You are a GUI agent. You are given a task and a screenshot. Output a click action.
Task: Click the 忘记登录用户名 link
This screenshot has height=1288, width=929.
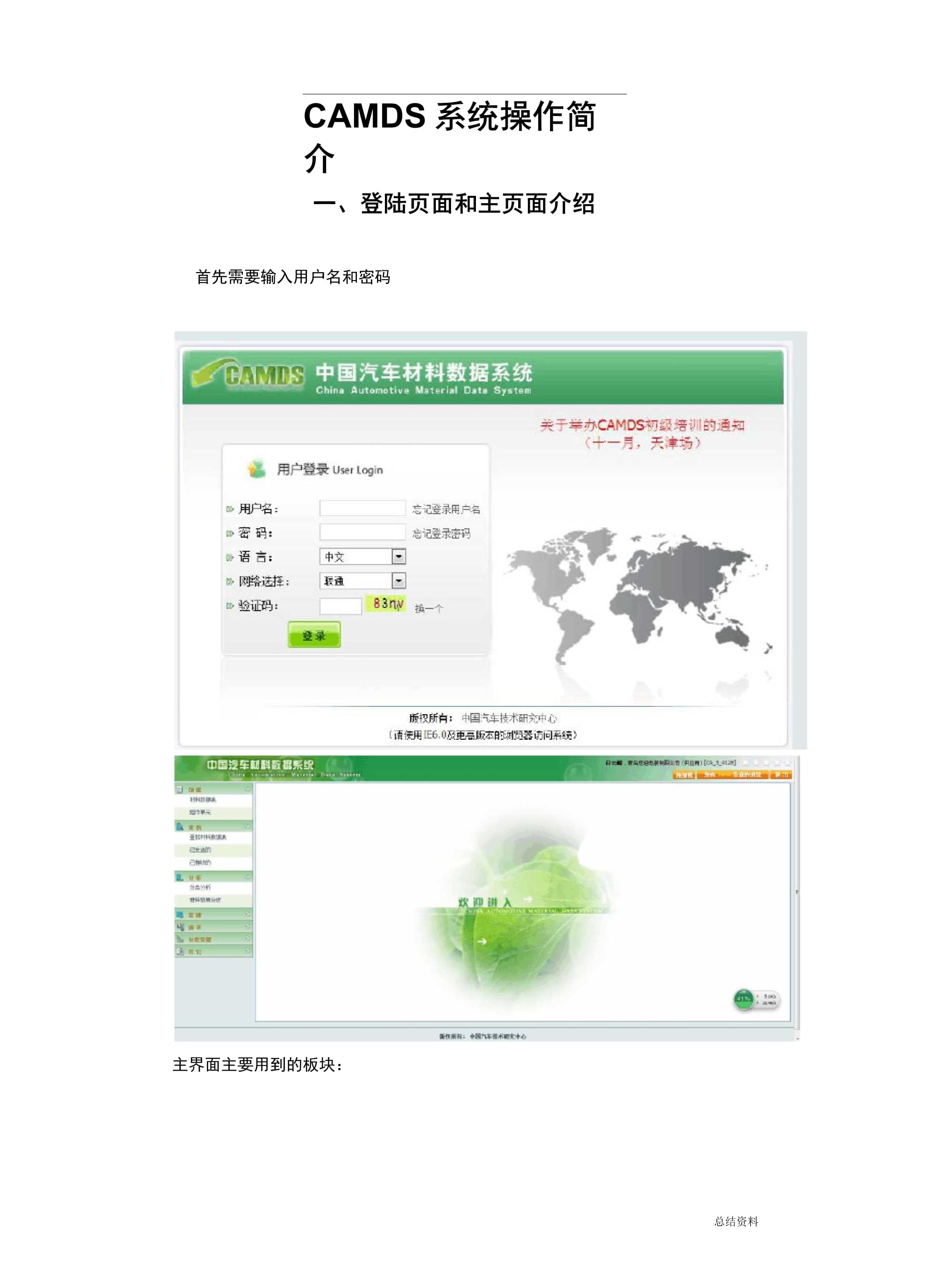(x=446, y=509)
